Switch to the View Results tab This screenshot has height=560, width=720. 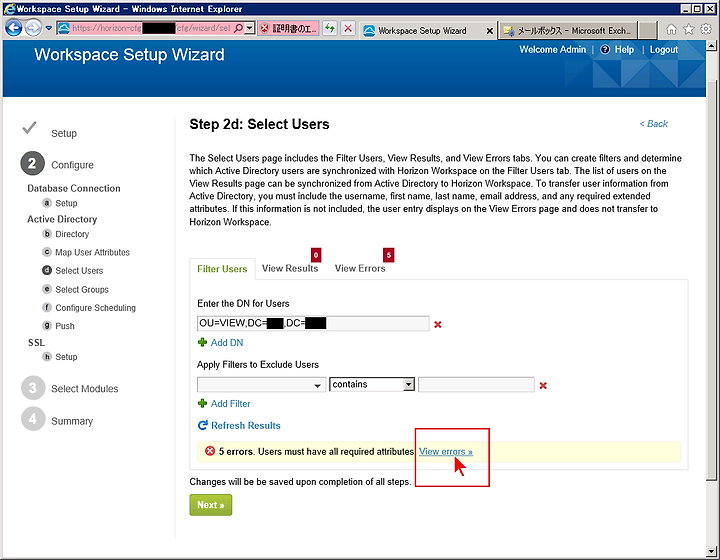tap(290, 269)
